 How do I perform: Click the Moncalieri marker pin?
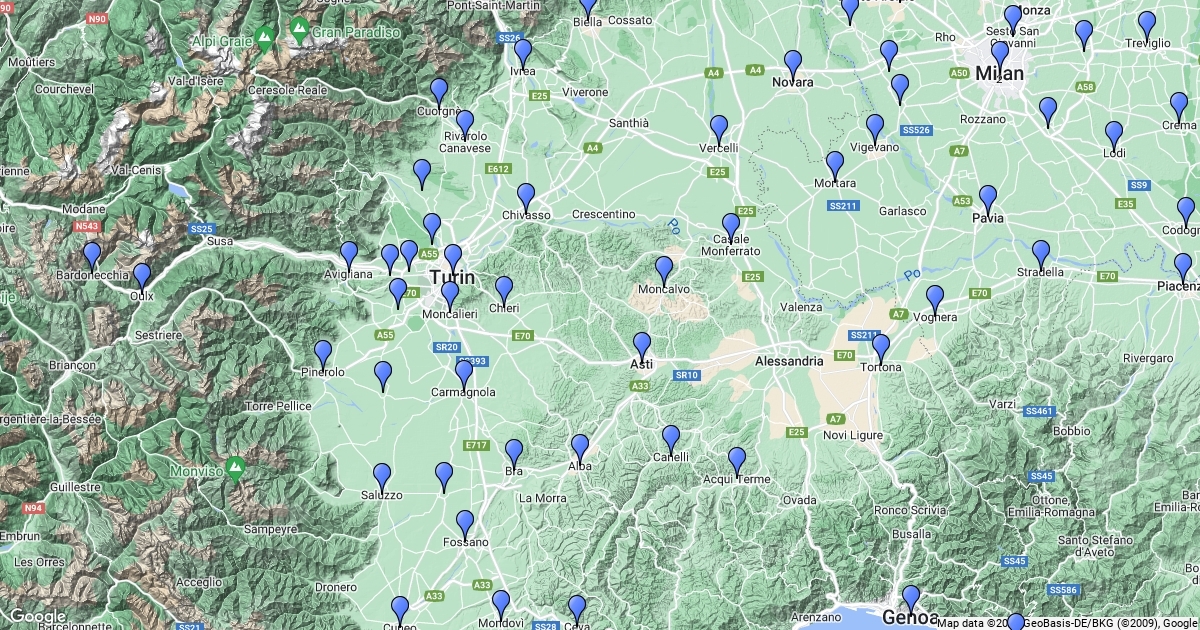(x=450, y=297)
